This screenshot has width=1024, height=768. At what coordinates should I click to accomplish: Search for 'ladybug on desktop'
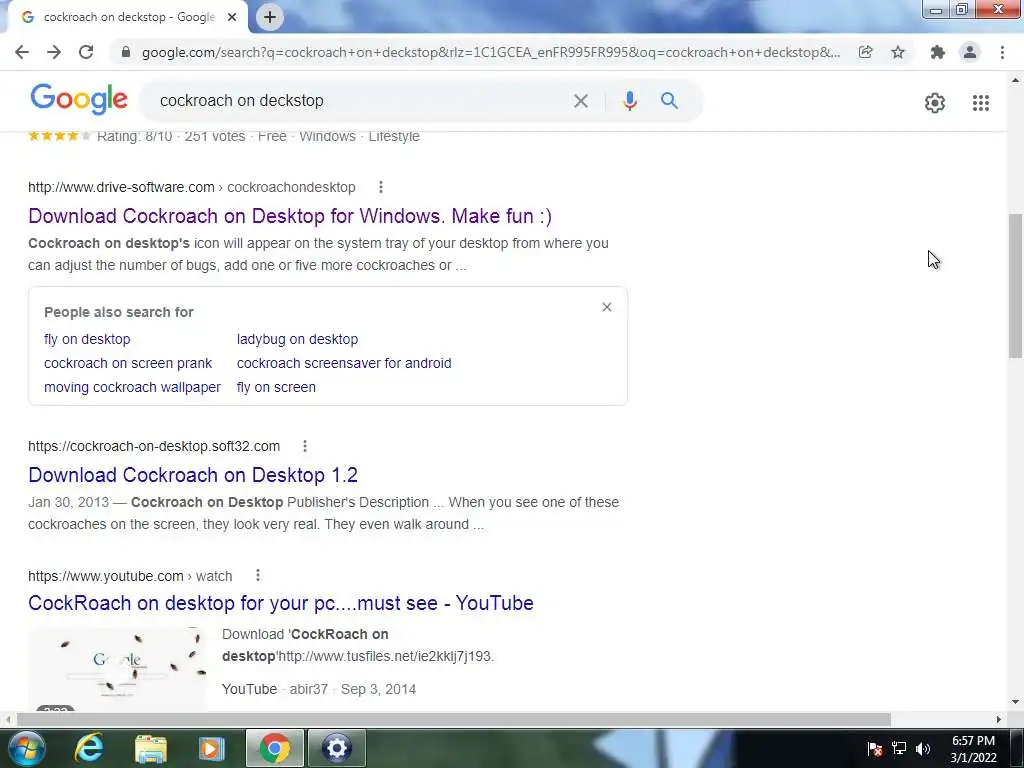coord(297,339)
